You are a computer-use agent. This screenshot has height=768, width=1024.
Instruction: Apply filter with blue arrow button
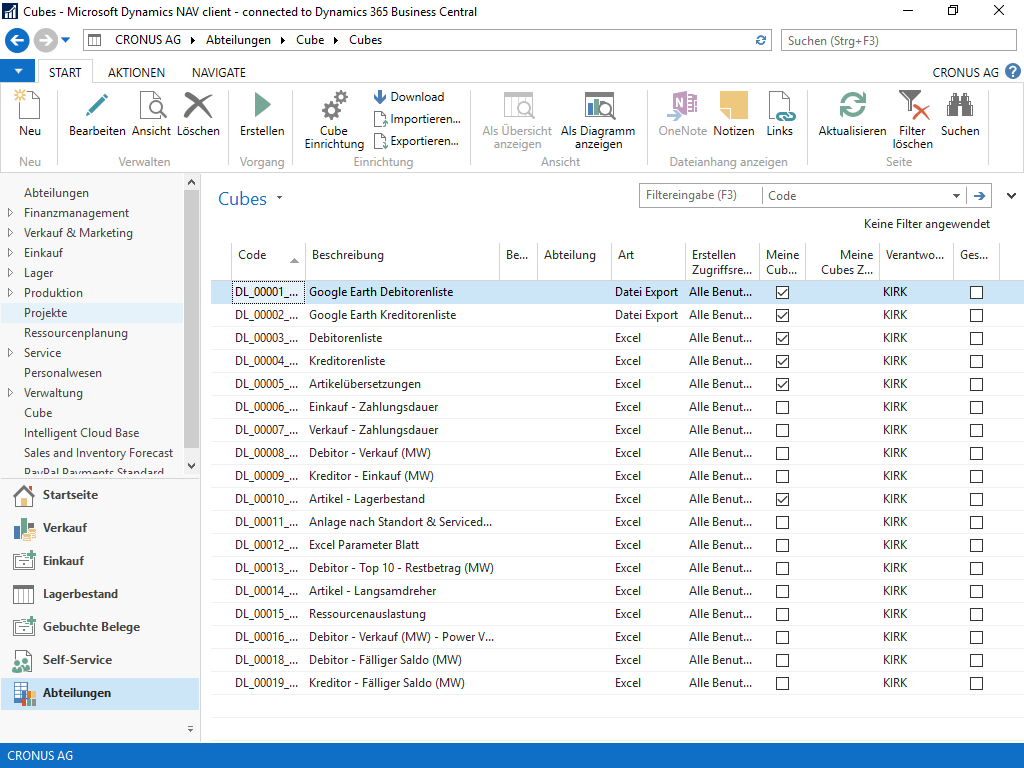point(979,196)
